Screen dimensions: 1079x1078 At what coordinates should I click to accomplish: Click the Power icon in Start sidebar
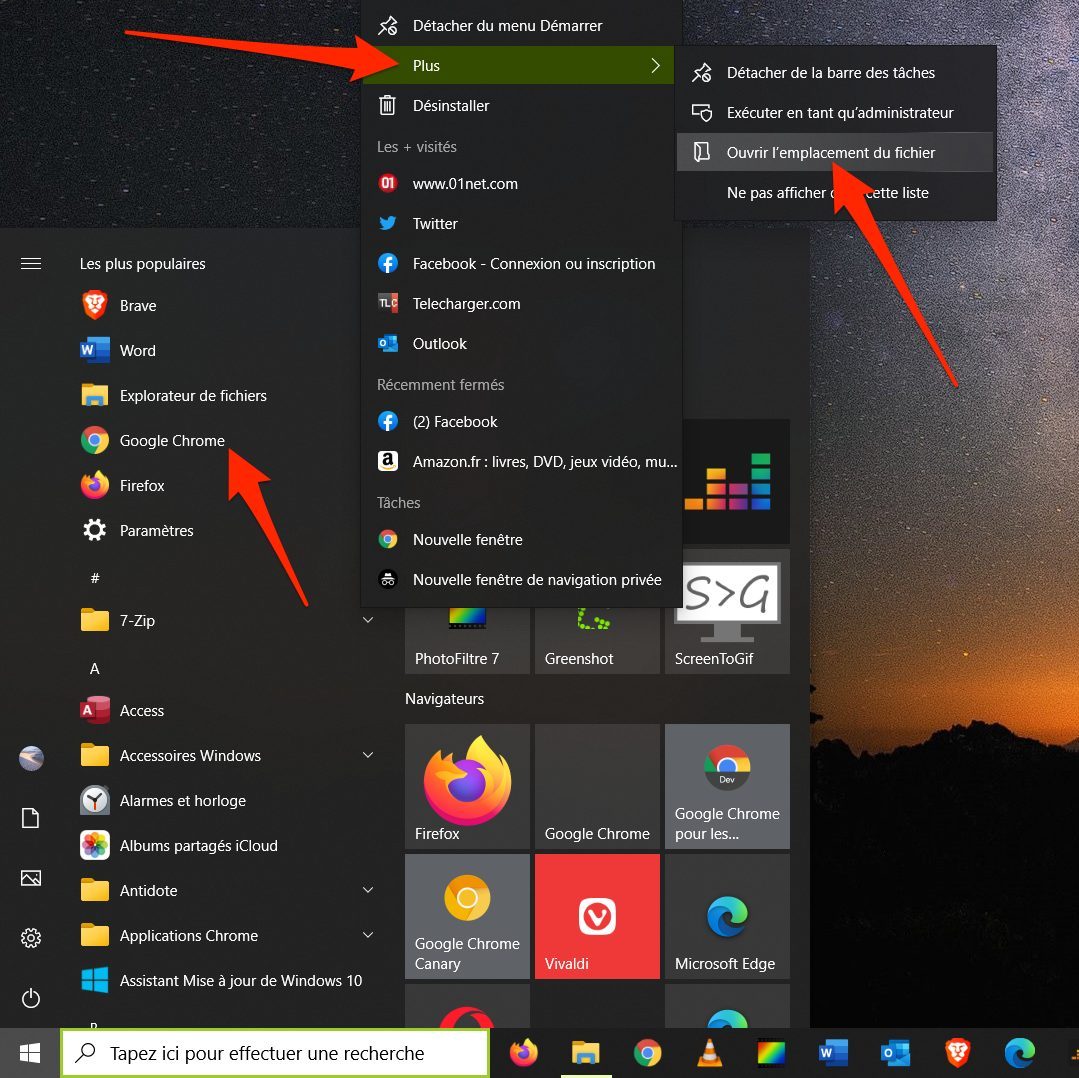click(x=31, y=998)
